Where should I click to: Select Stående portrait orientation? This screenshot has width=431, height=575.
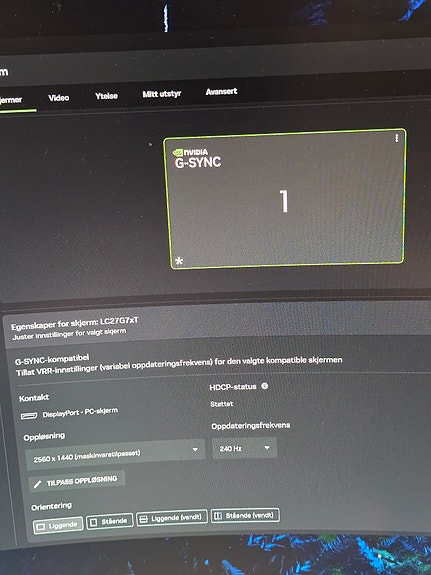110,521
